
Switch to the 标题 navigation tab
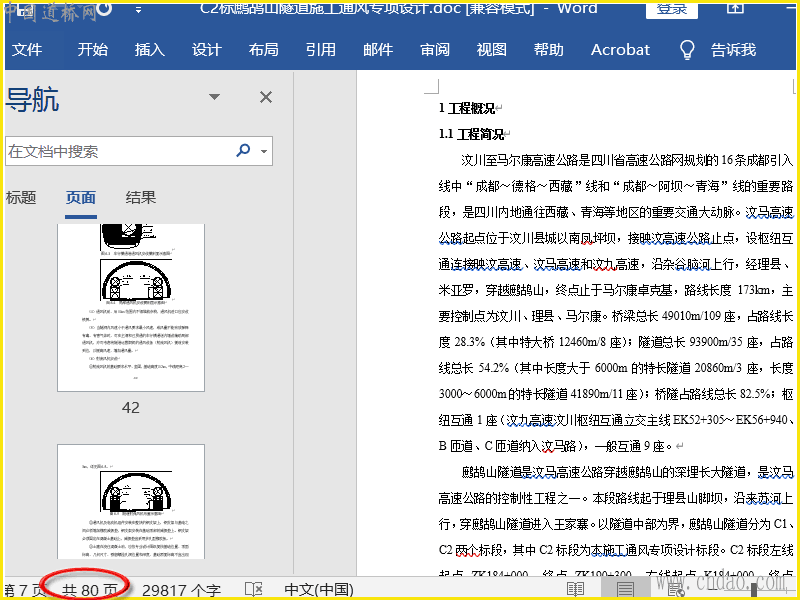pos(21,197)
